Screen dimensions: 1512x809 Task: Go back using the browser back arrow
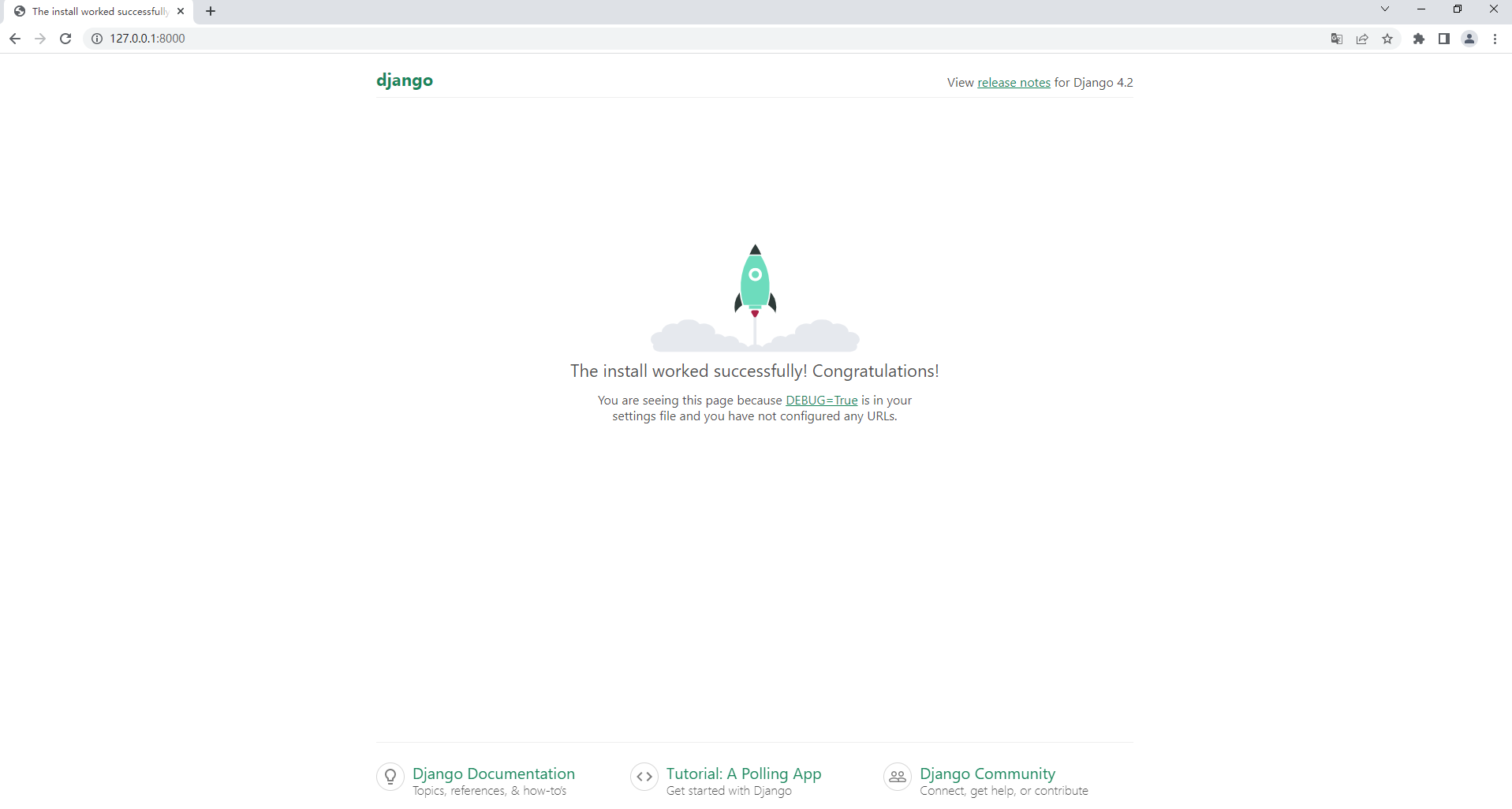tap(15, 39)
